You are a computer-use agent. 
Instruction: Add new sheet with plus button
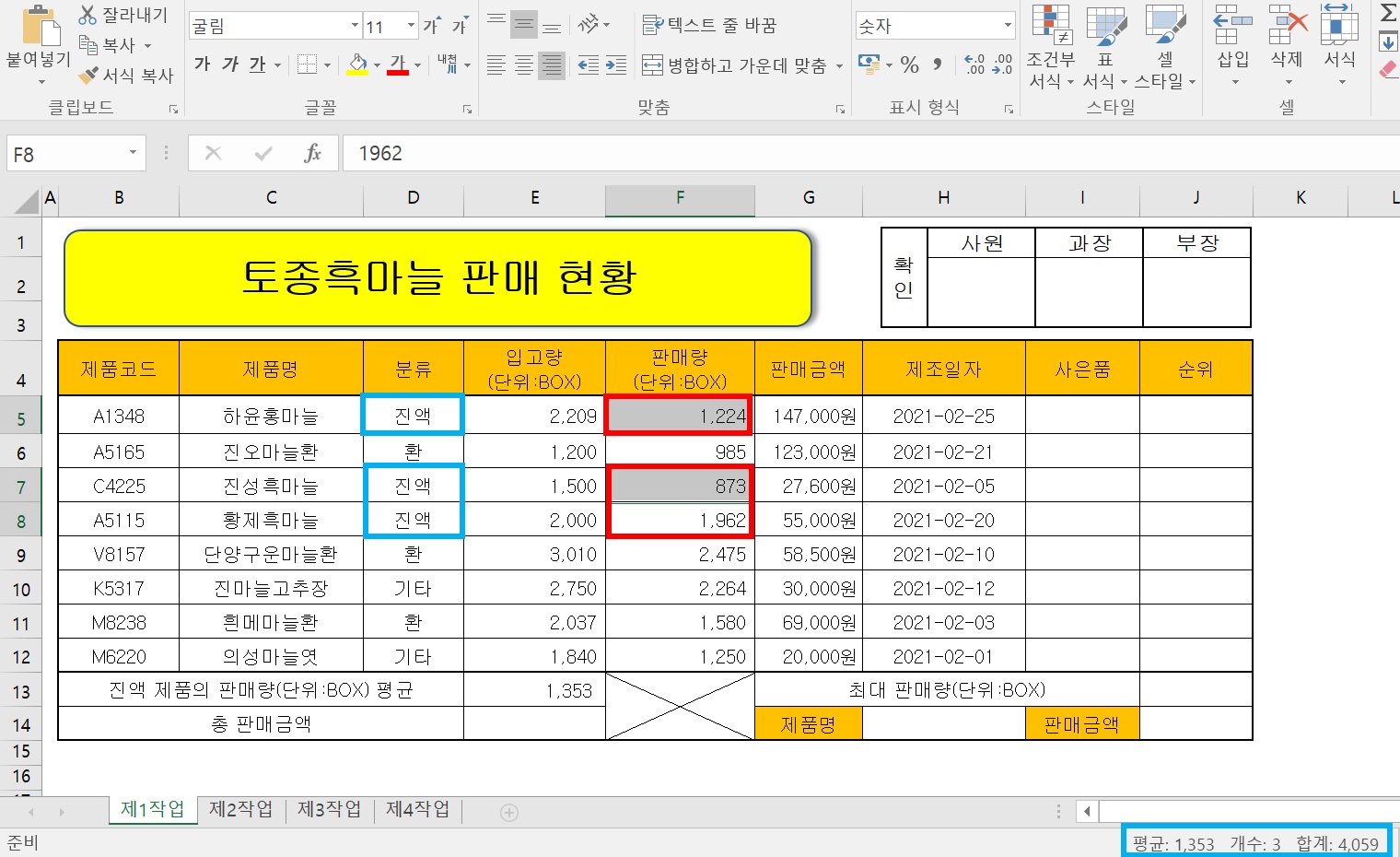pyautogui.click(x=509, y=812)
